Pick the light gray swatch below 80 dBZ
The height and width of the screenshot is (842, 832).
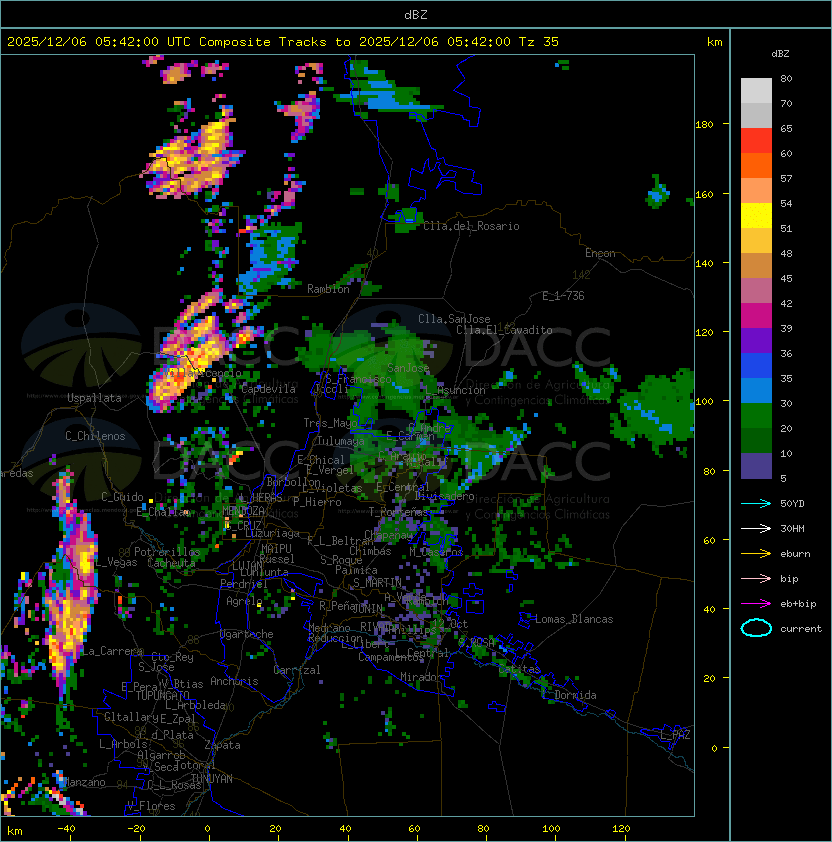pyautogui.click(x=756, y=90)
